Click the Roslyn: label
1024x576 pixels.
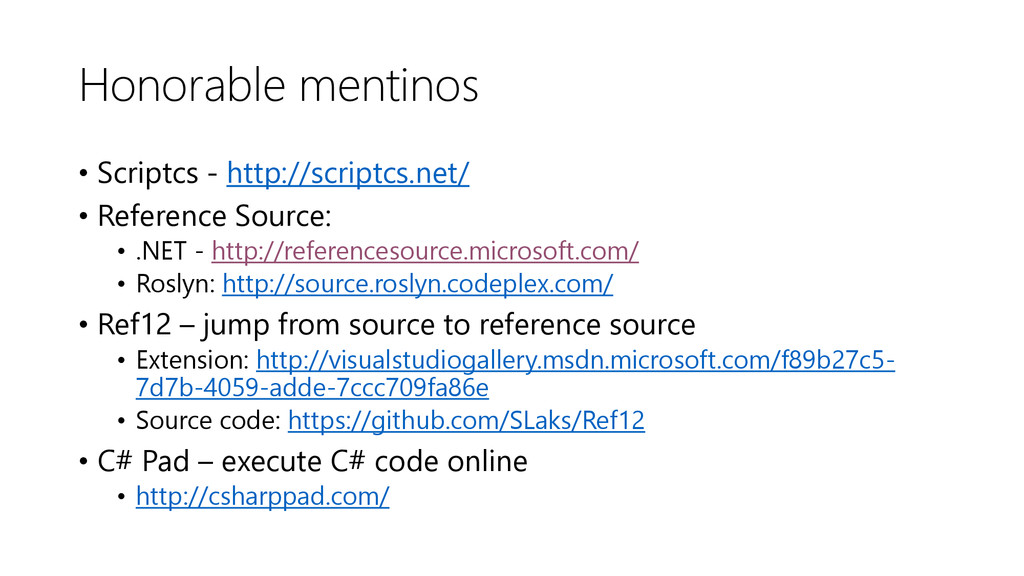click(x=176, y=284)
